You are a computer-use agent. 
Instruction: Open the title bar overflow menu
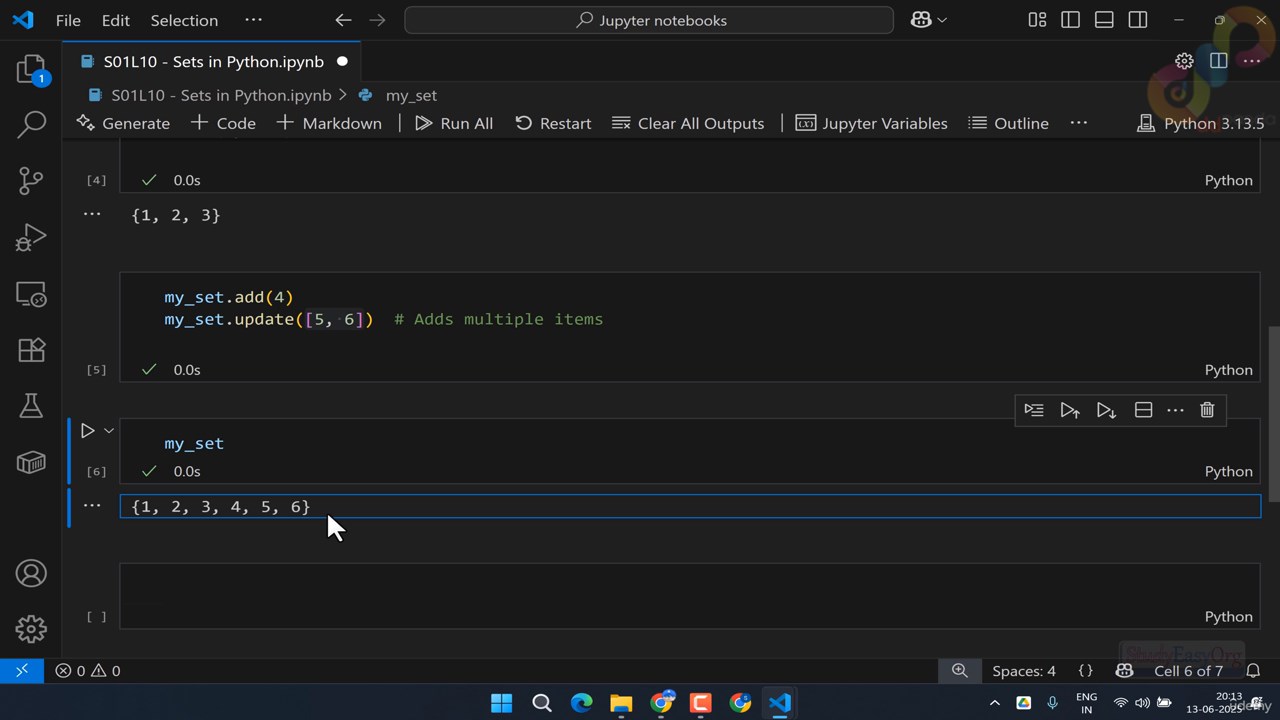coord(253,20)
